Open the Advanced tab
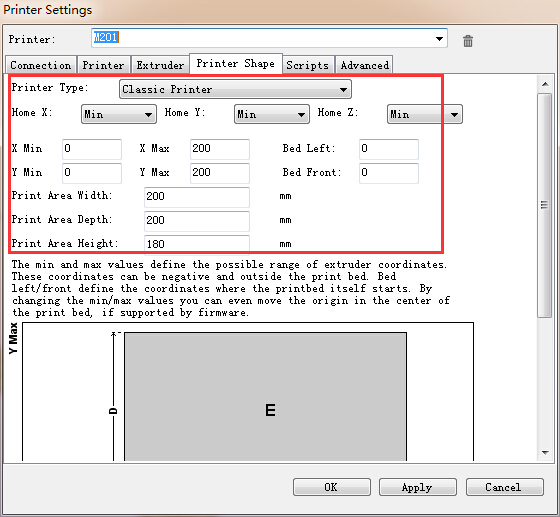 point(364,65)
